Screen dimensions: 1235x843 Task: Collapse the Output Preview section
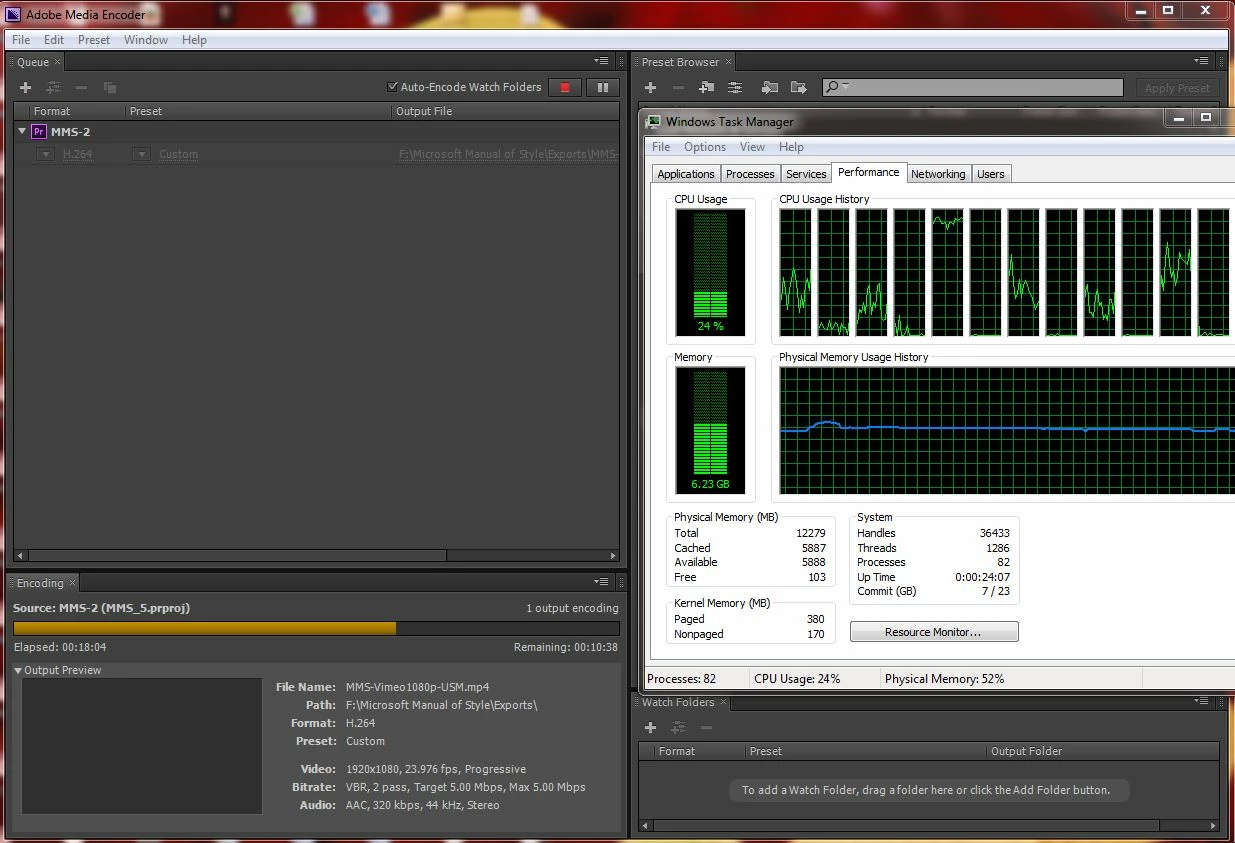[x=18, y=670]
